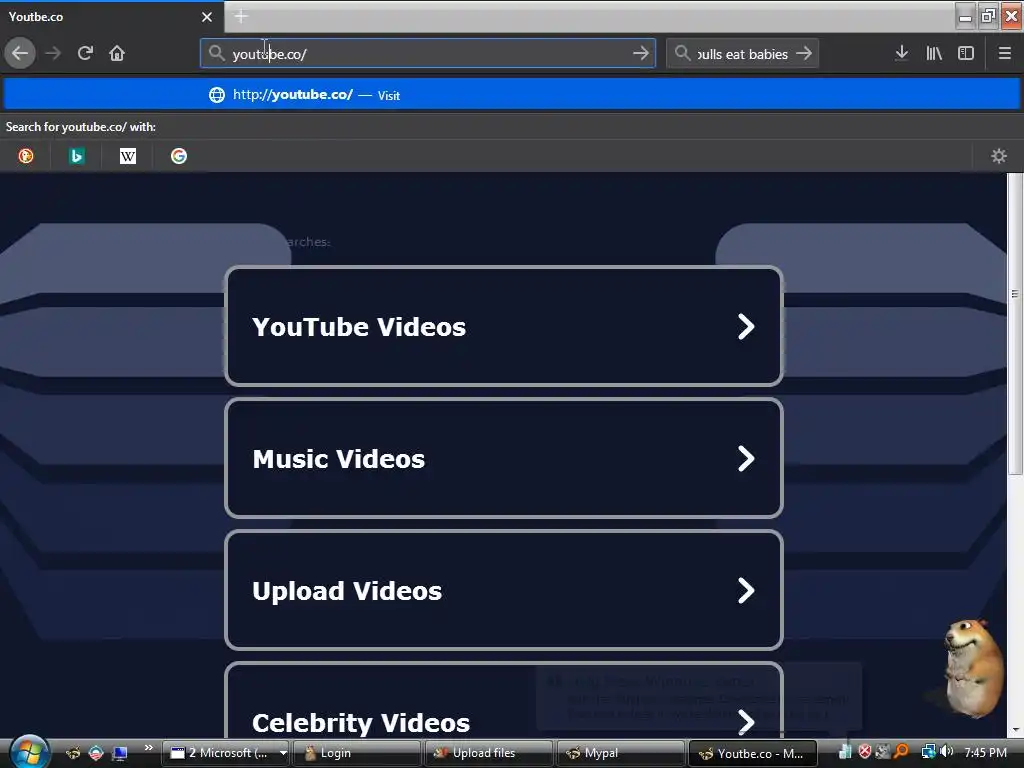Search with the Wikipedia engine icon
Image resolution: width=1024 pixels, height=768 pixels.
pos(128,156)
